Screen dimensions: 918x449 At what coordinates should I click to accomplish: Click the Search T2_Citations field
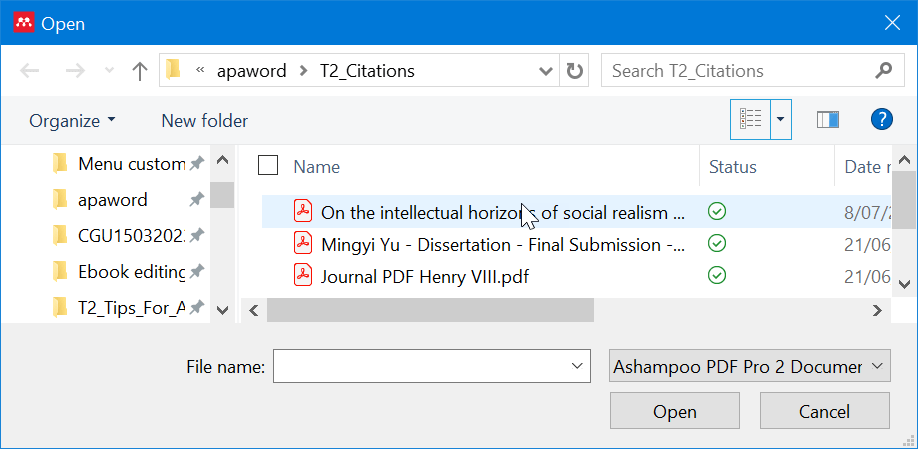pos(752,71)
